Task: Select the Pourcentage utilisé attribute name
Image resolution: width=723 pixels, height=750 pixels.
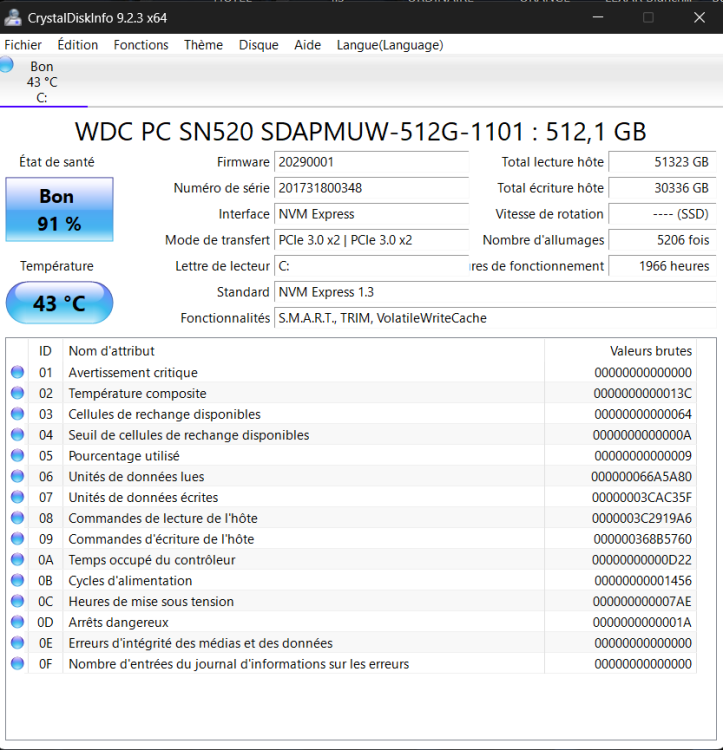Action: (x=124, y=456)
